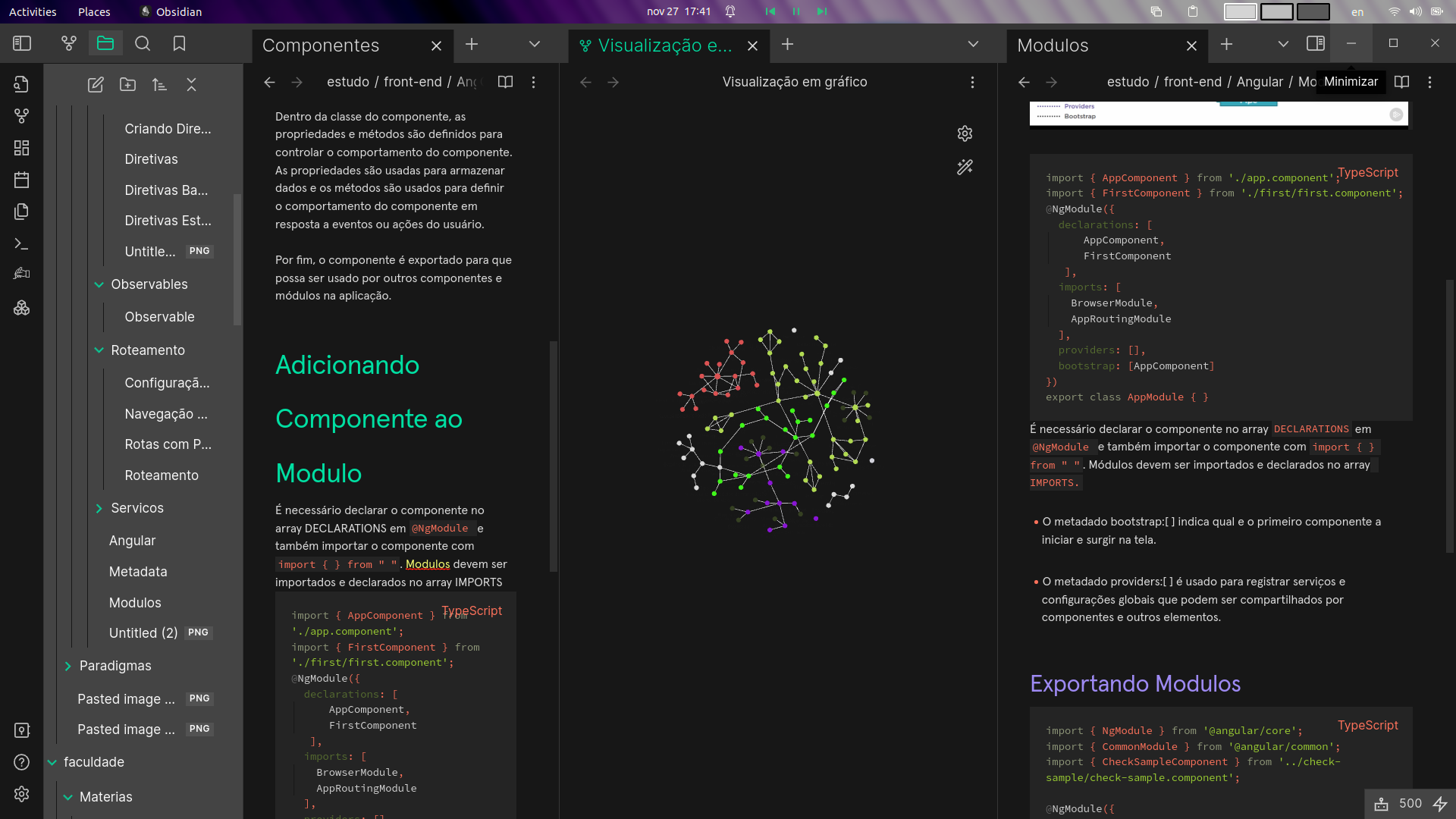This screenshot has height=819, width=1456.
Task: Go back in Componentes pane
Action: pos(269,82)
